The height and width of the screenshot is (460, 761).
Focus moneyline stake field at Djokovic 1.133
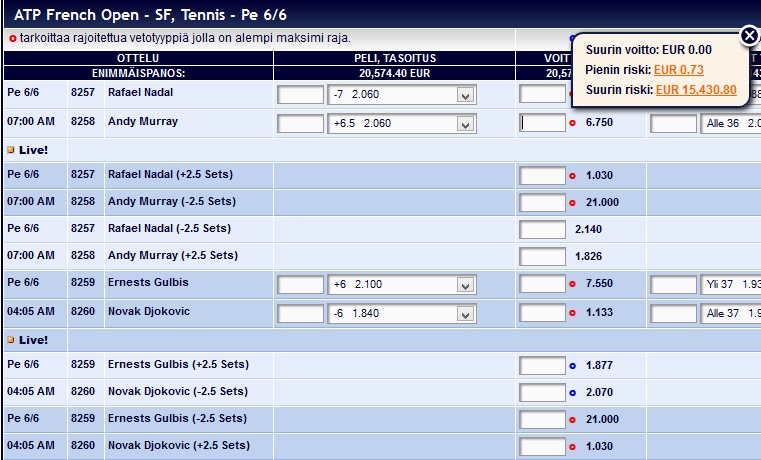[x=542, y=313]
